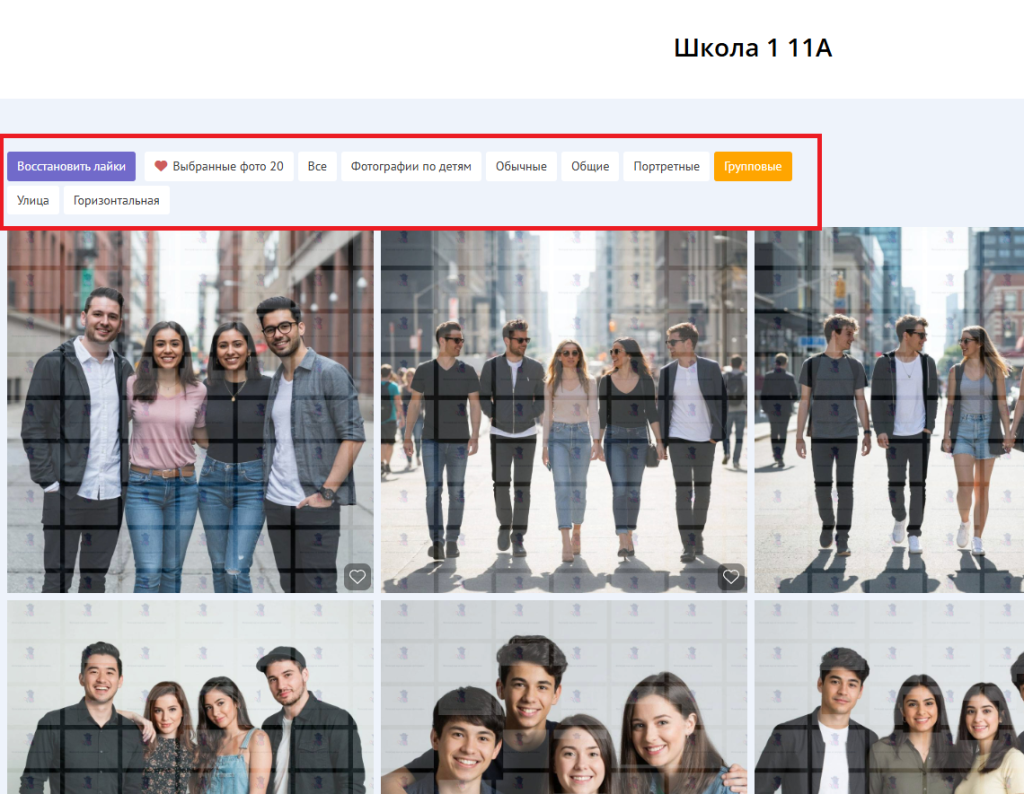This screenshot has height=794, width=1024.
Task: Like the photo of four friends posing
Action: point(357,576)
